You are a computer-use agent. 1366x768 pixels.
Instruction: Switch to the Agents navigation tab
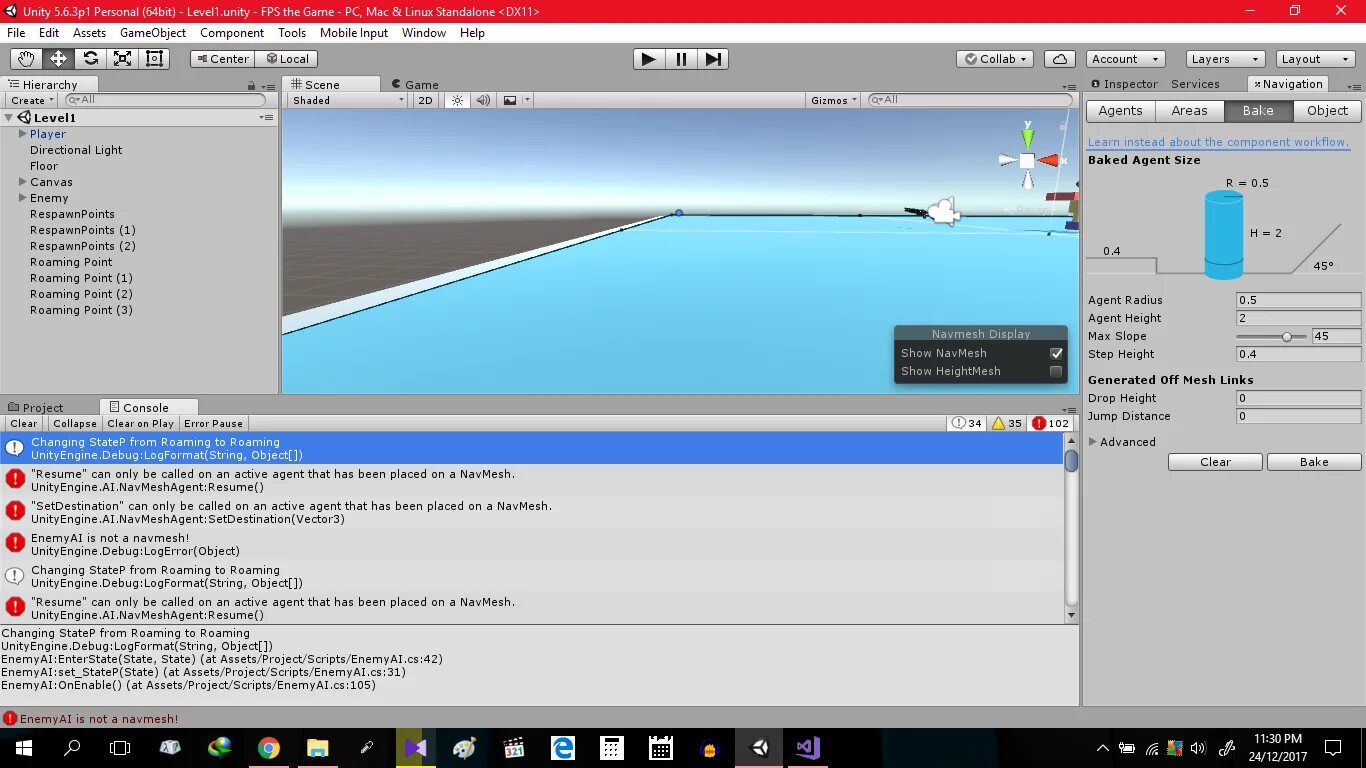[x=1120, y=111]
